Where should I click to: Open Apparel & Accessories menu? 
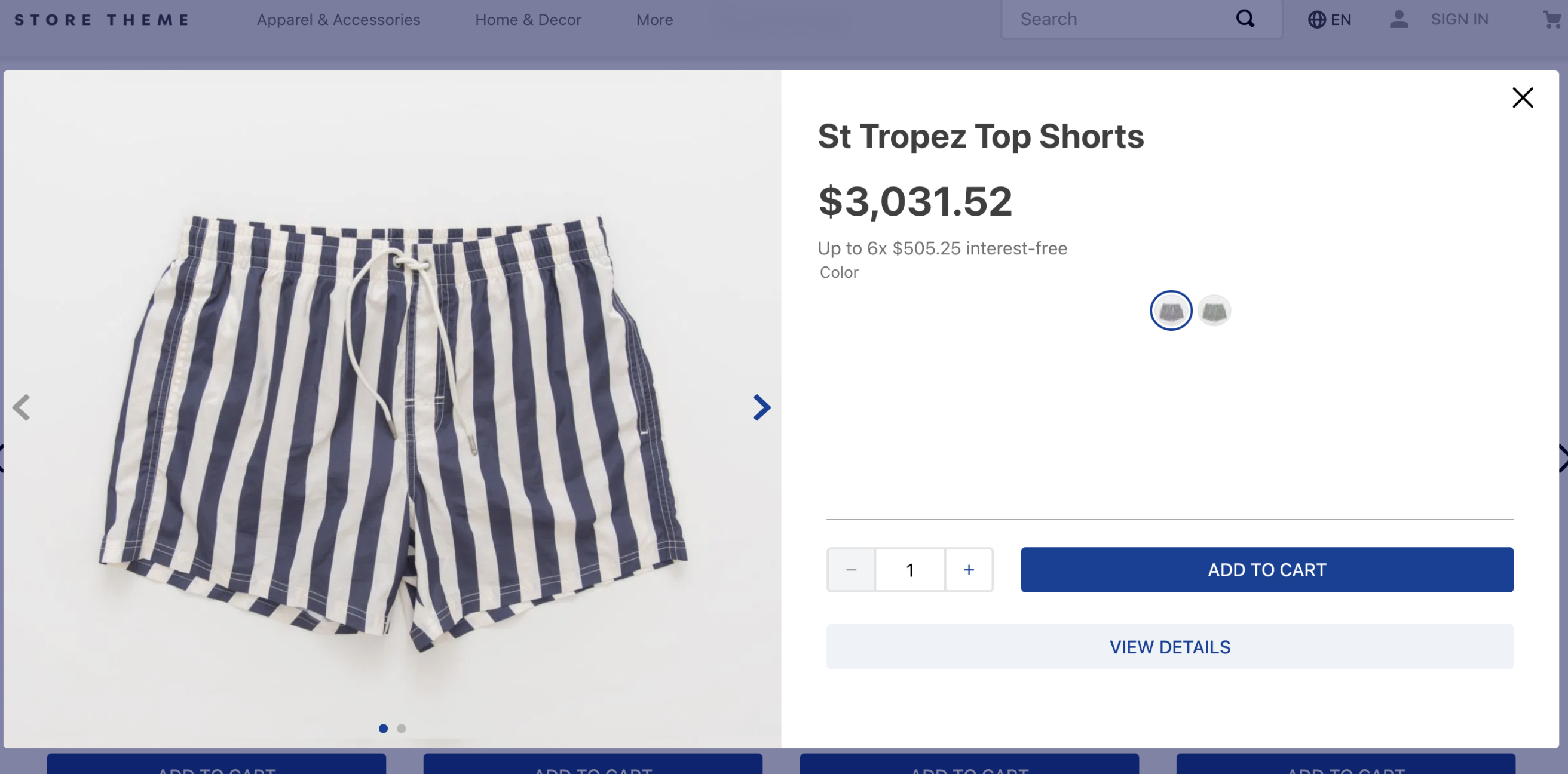click(x=338, y=20)
